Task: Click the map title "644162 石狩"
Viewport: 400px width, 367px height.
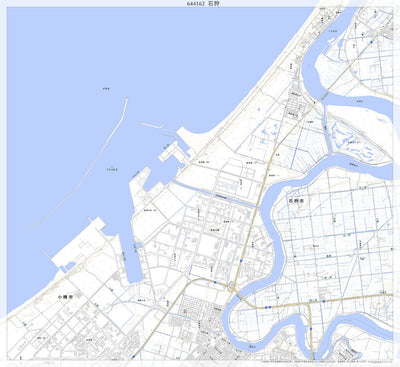Action: tap(203, 4)
